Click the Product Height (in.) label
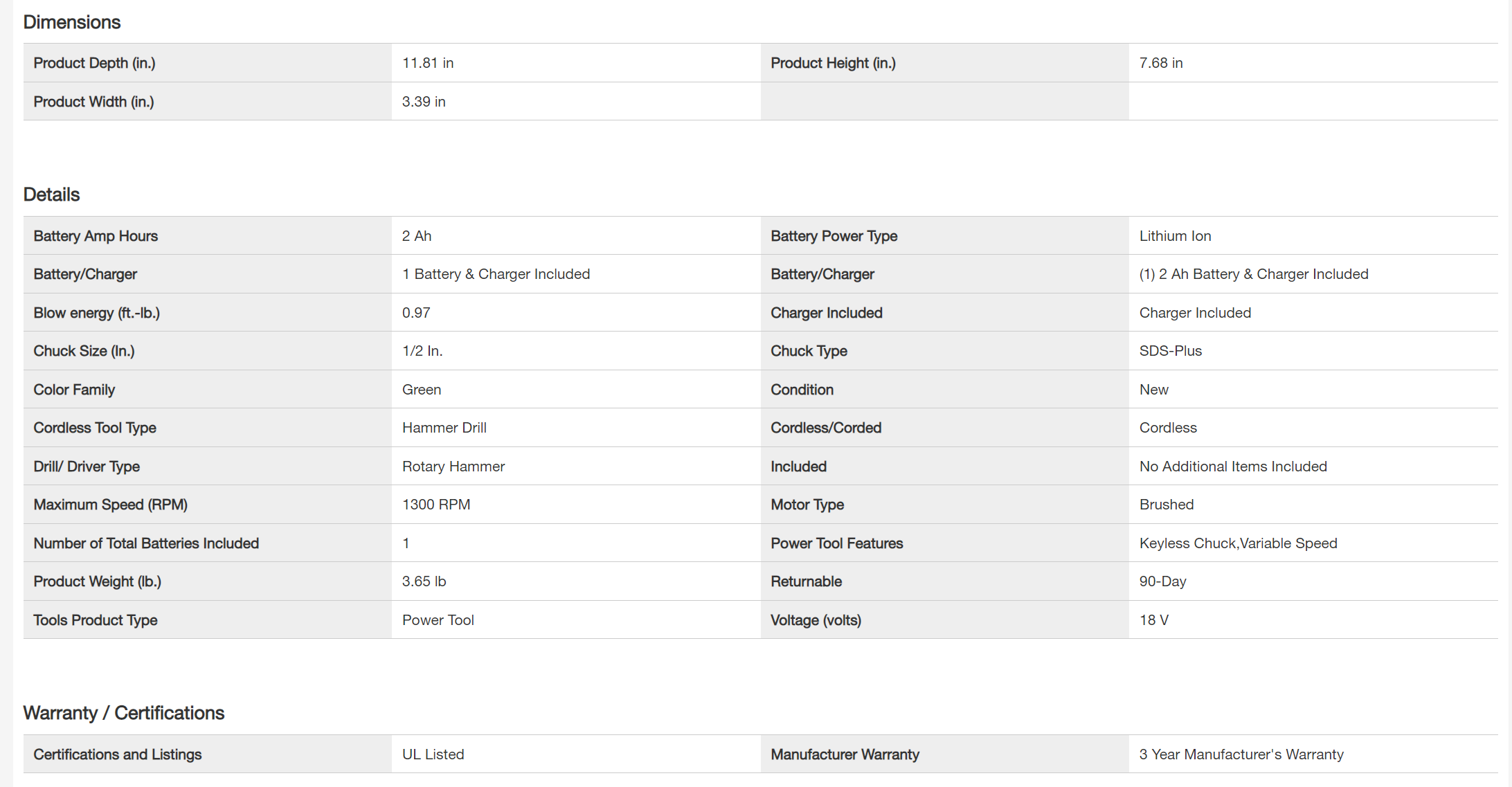This screenshot has height=787, width=1512. [833, 63]
